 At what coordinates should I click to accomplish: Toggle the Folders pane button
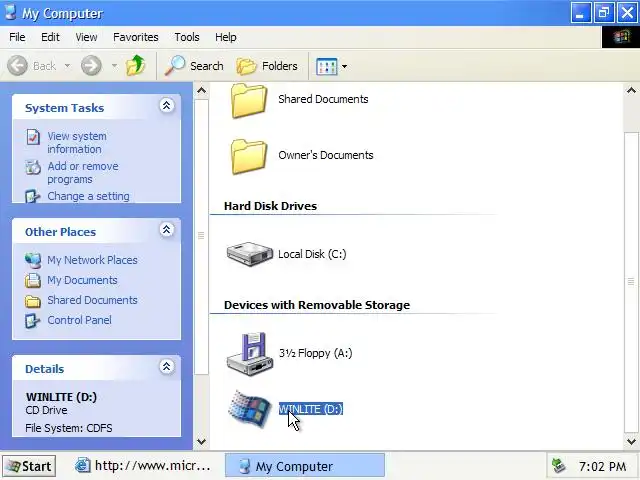(x=267, y=66)
